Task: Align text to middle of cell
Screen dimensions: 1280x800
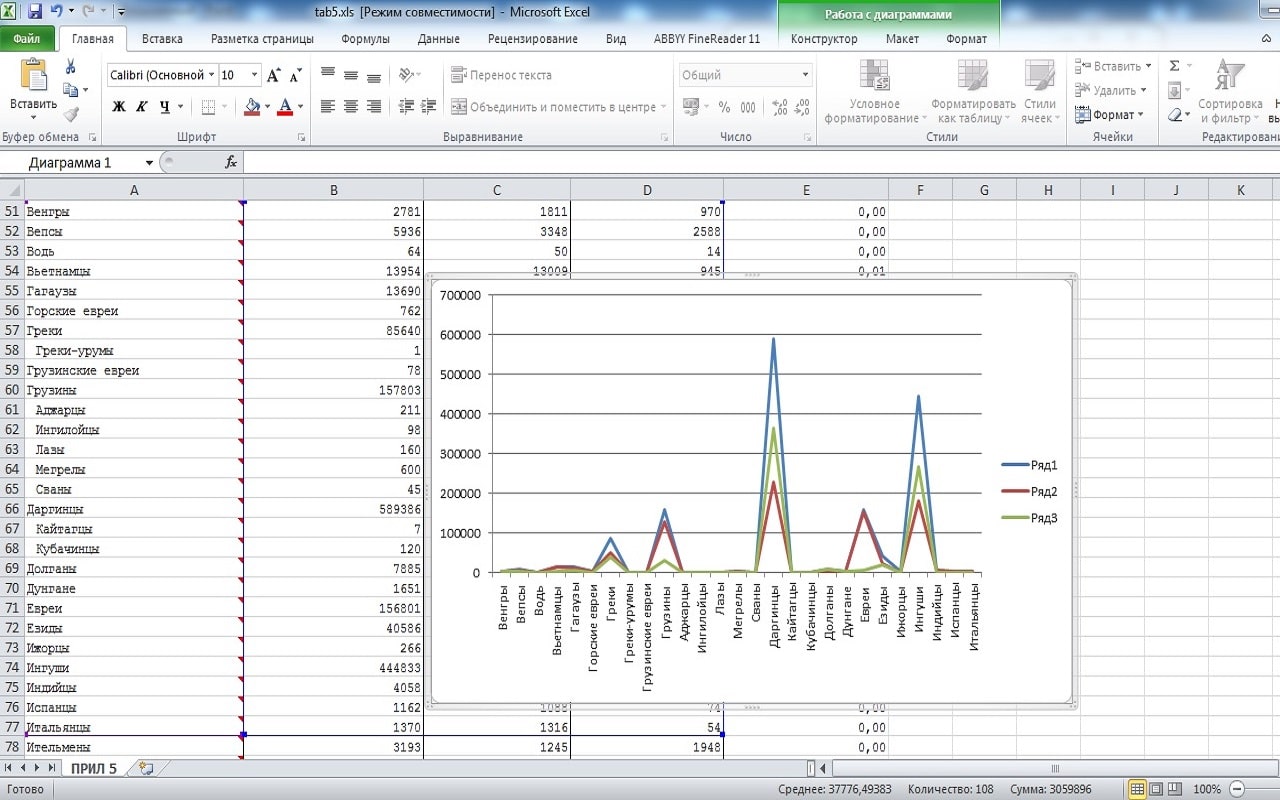Action: pos(351,75)
